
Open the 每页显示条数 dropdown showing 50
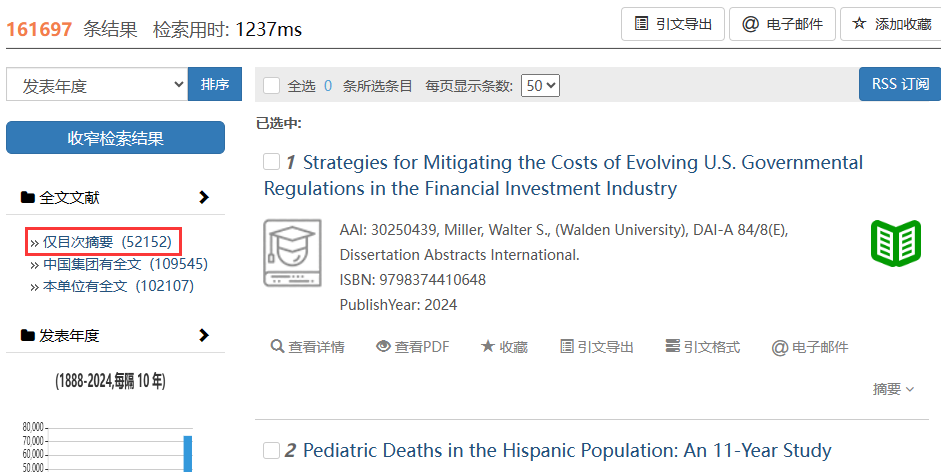541,86
